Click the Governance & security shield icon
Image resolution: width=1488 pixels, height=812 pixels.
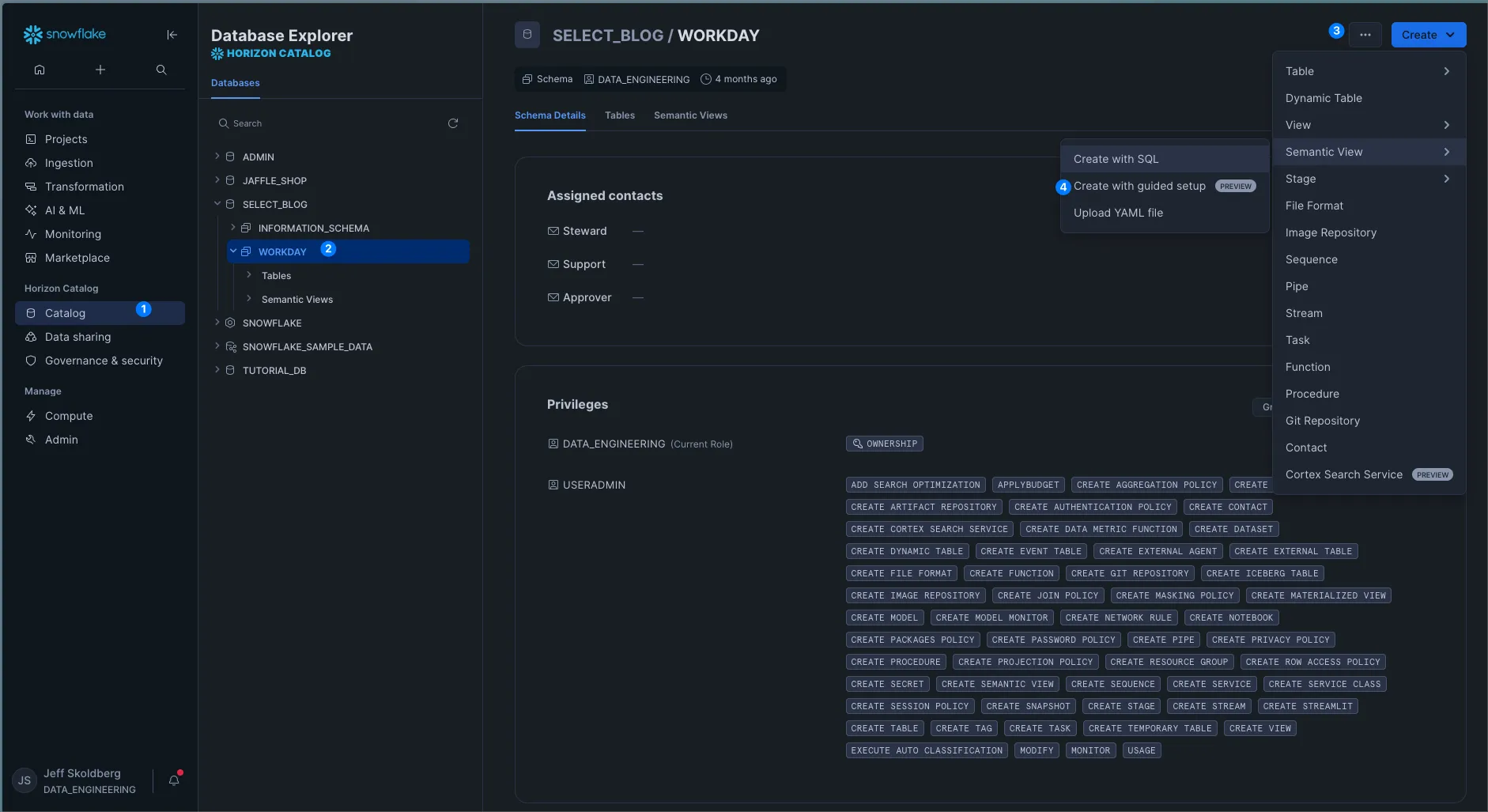(x=31, y=361)
